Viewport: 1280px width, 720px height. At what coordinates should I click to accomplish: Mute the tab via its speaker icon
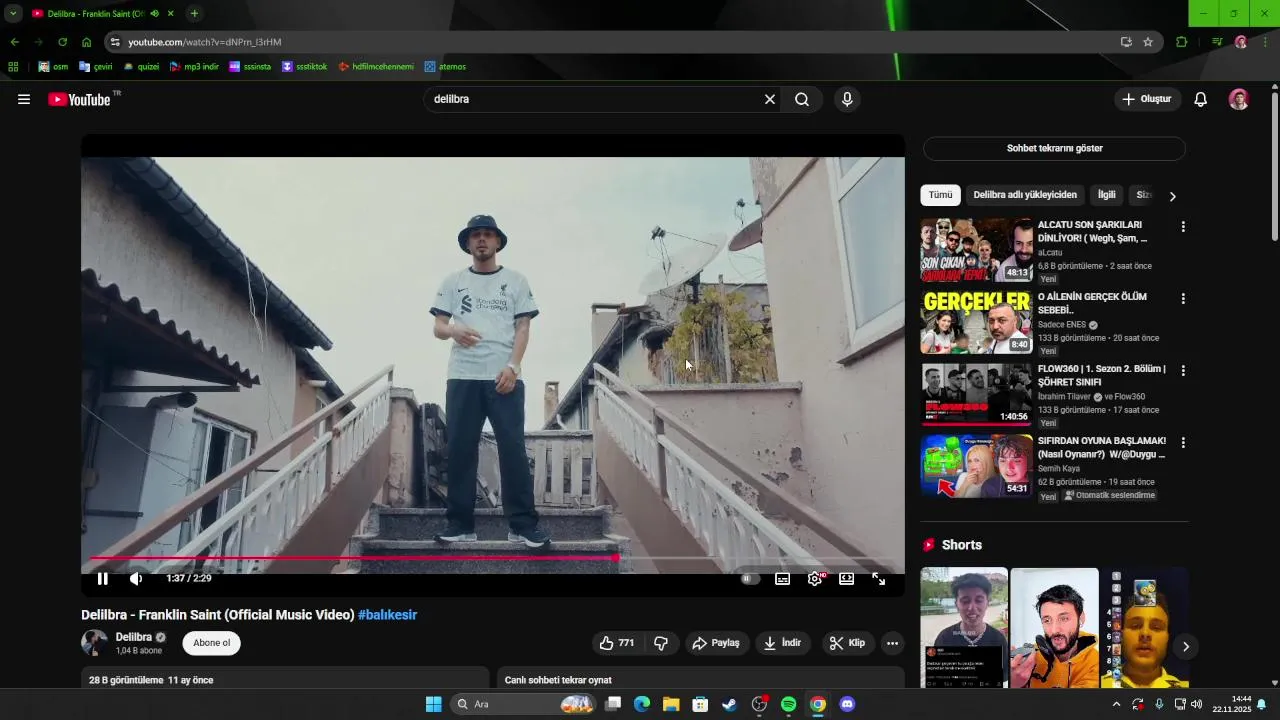[x=155, y=14]
